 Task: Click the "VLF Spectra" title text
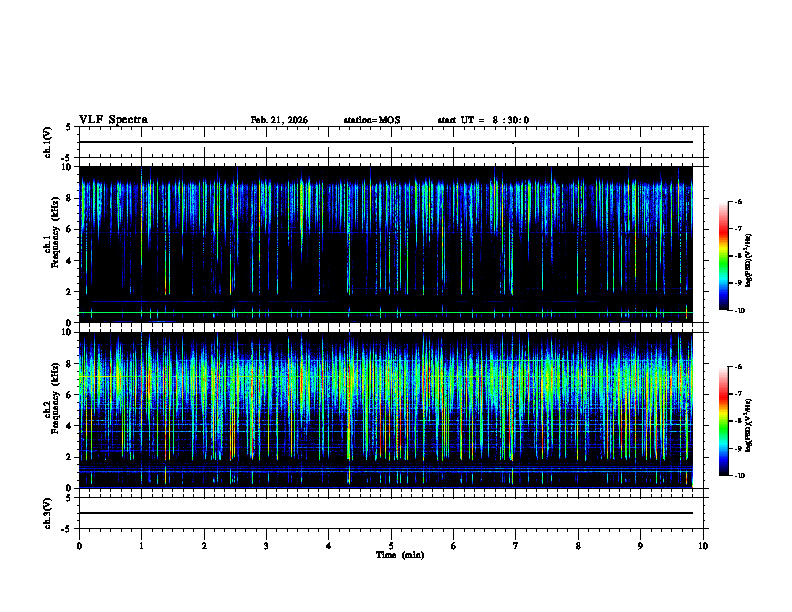[113, 120]
